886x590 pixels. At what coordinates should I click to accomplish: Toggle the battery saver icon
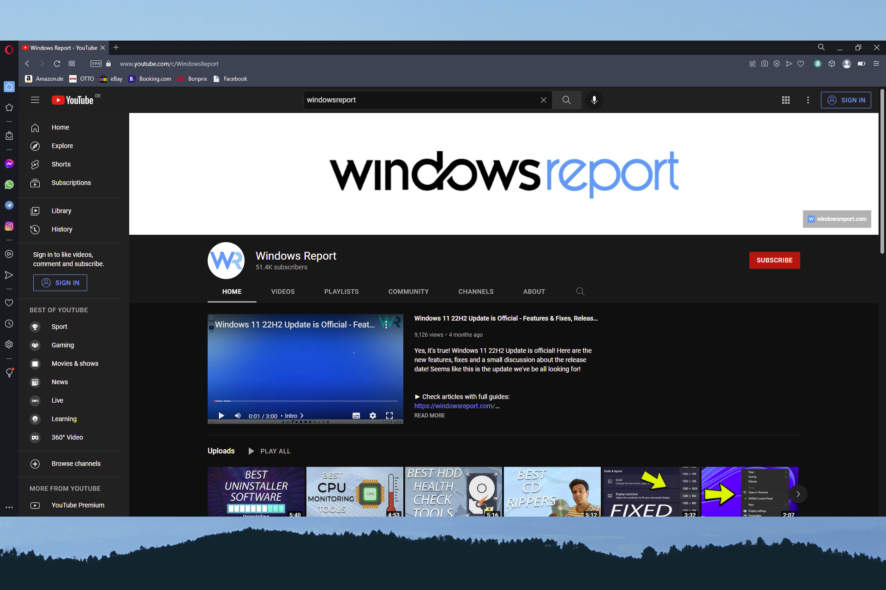click(861, 64)
